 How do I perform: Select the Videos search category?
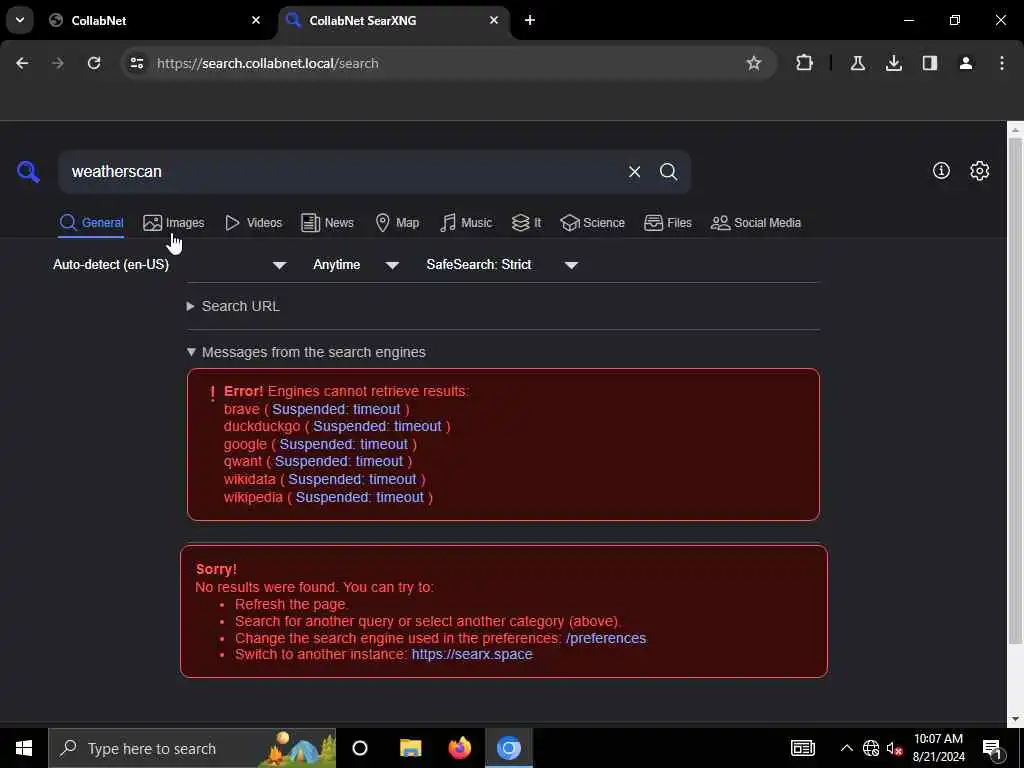click(x=253, y=223)
